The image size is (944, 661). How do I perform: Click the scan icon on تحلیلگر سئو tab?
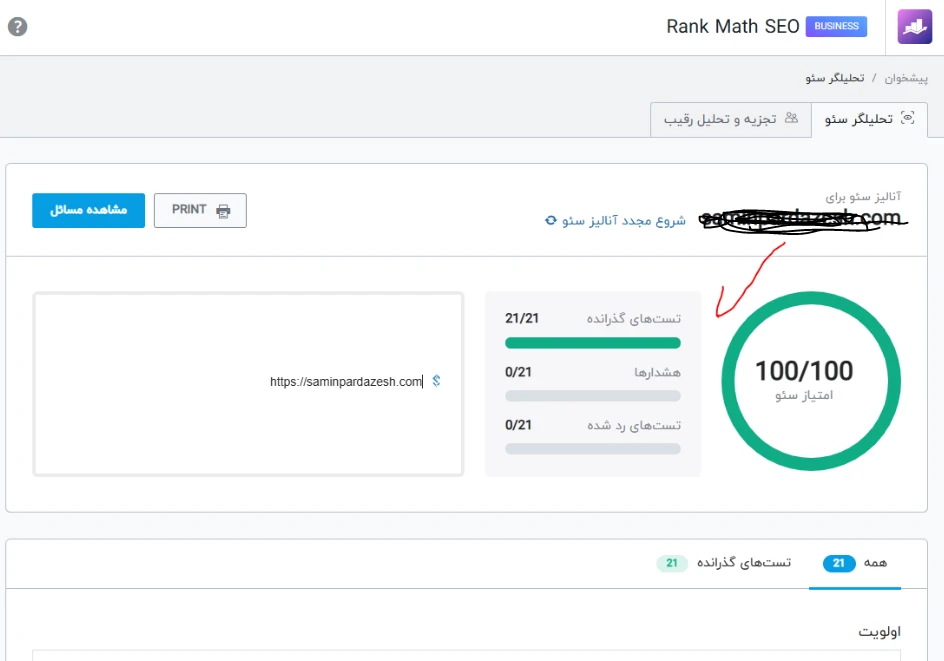click(x=908, y=118)
